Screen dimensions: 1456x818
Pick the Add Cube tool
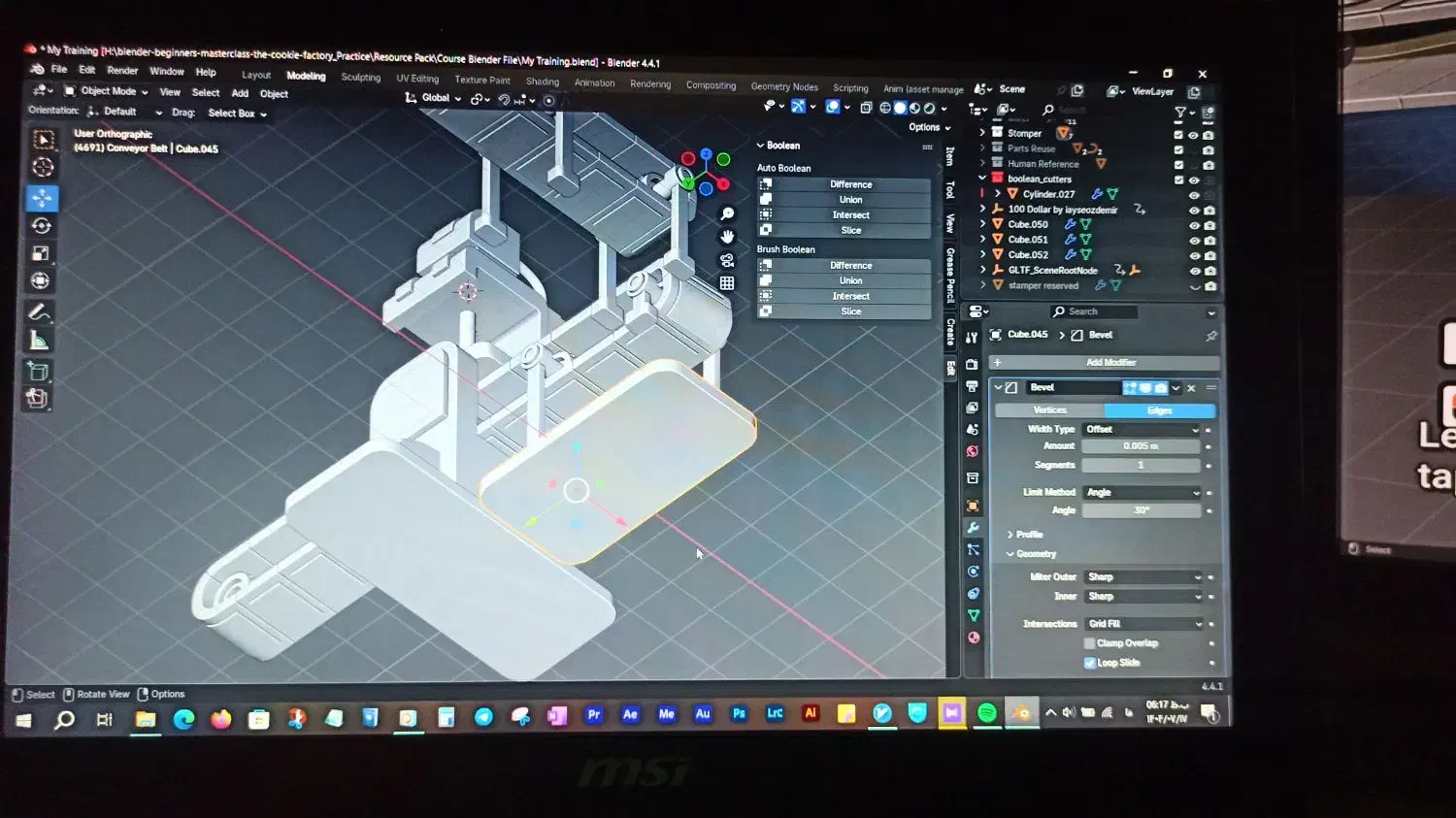point(38,372)
